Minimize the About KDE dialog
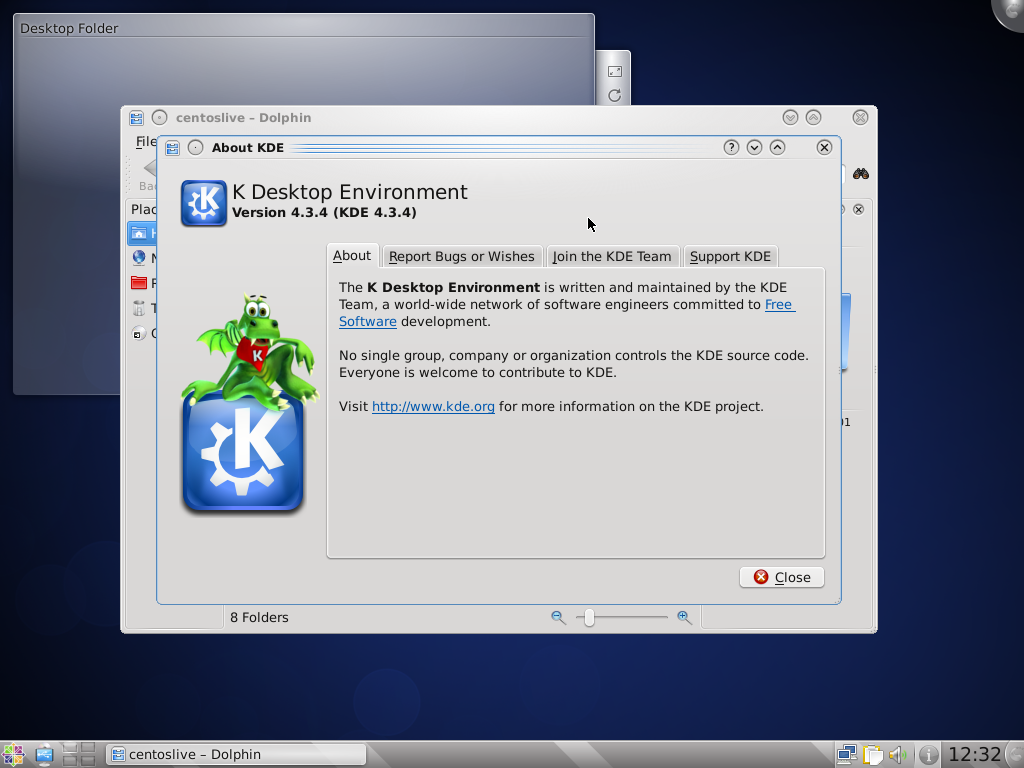Viewport: 1024px width, 768px height. [754, 148]
